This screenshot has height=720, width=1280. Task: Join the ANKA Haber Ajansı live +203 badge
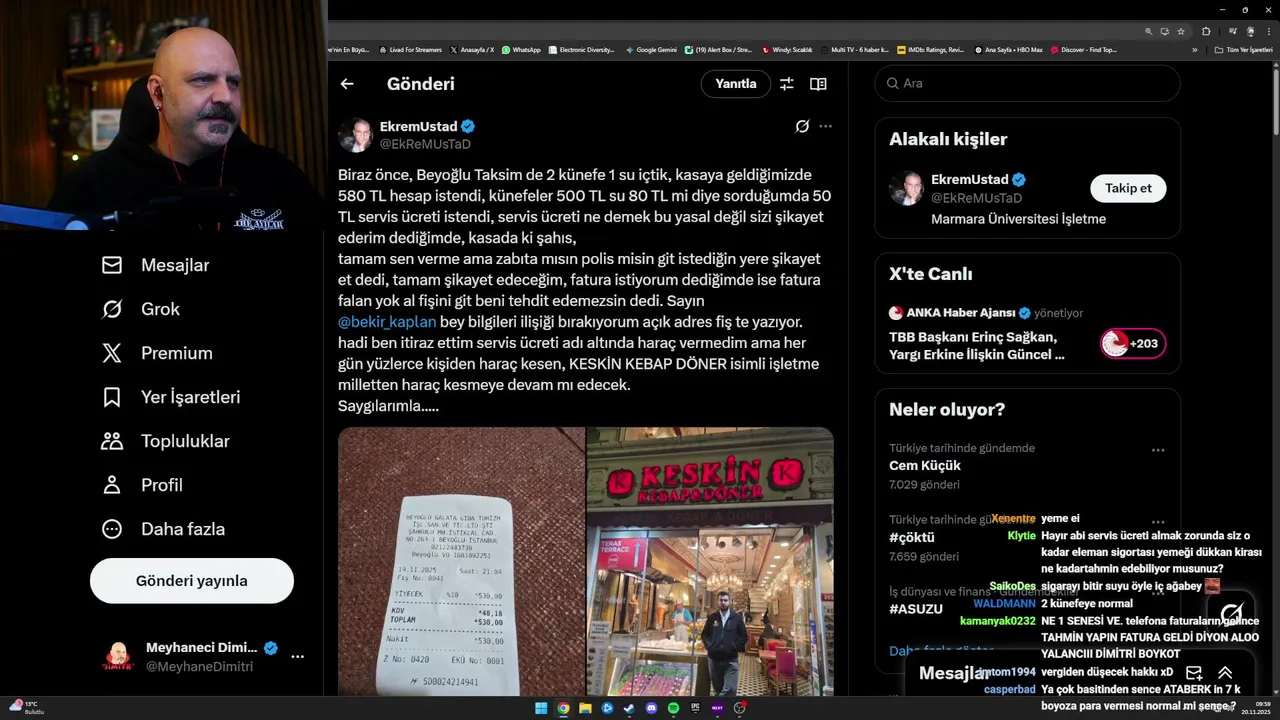pos(1133,344)
